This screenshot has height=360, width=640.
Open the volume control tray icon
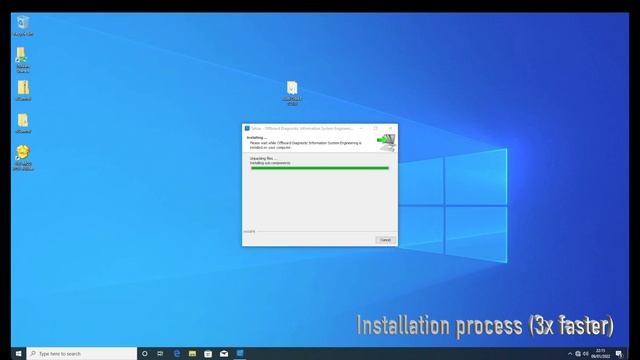pyautogui.click(x=586, y=354)
